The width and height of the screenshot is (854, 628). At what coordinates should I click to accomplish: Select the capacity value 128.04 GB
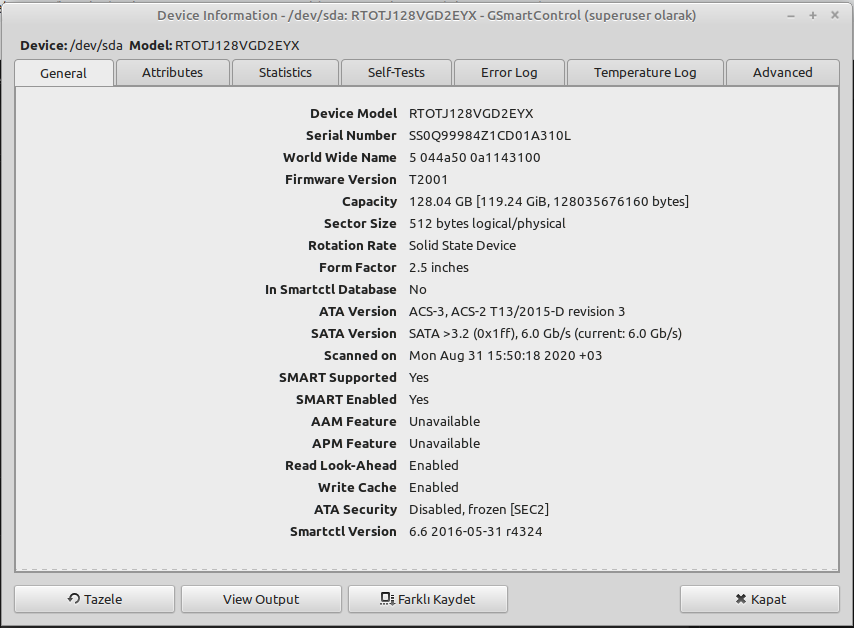pyautogui.click(x=549, y=202)
